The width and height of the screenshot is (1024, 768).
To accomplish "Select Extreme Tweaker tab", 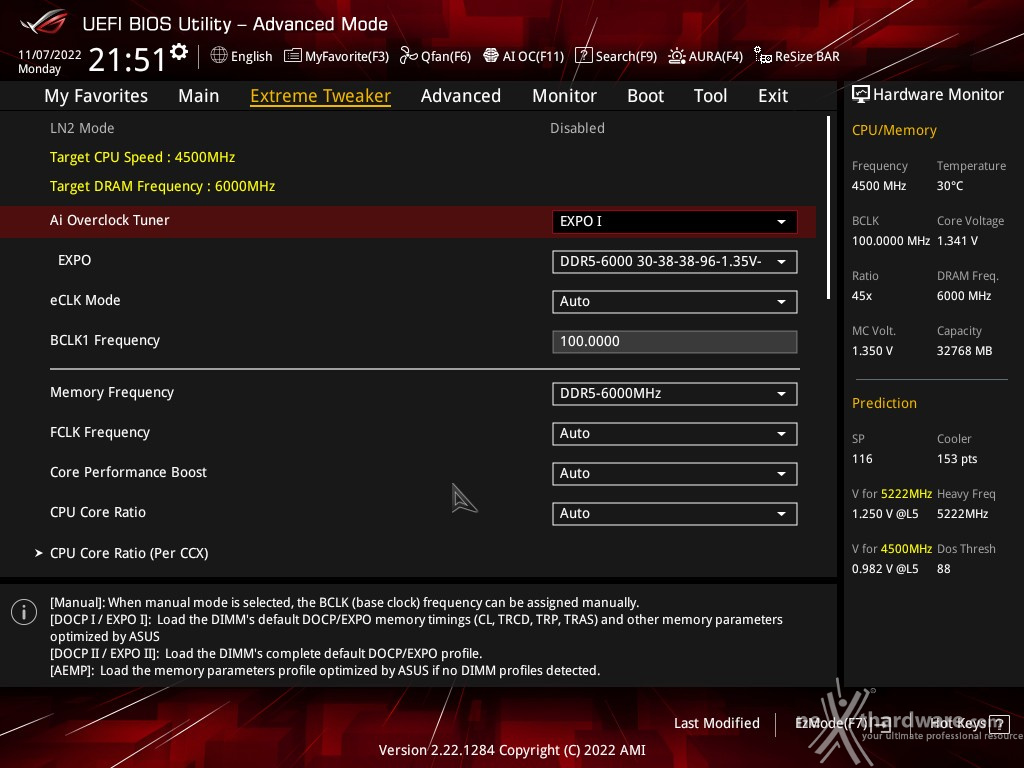I will tap(320, 96).
